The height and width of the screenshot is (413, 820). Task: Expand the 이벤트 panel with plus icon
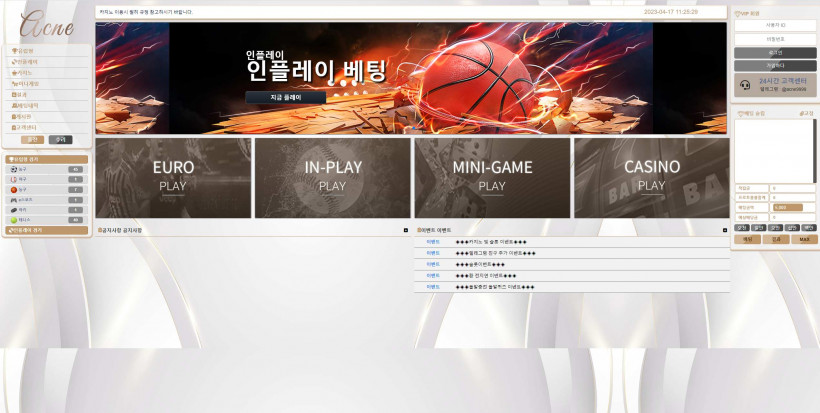coord(725,230)
